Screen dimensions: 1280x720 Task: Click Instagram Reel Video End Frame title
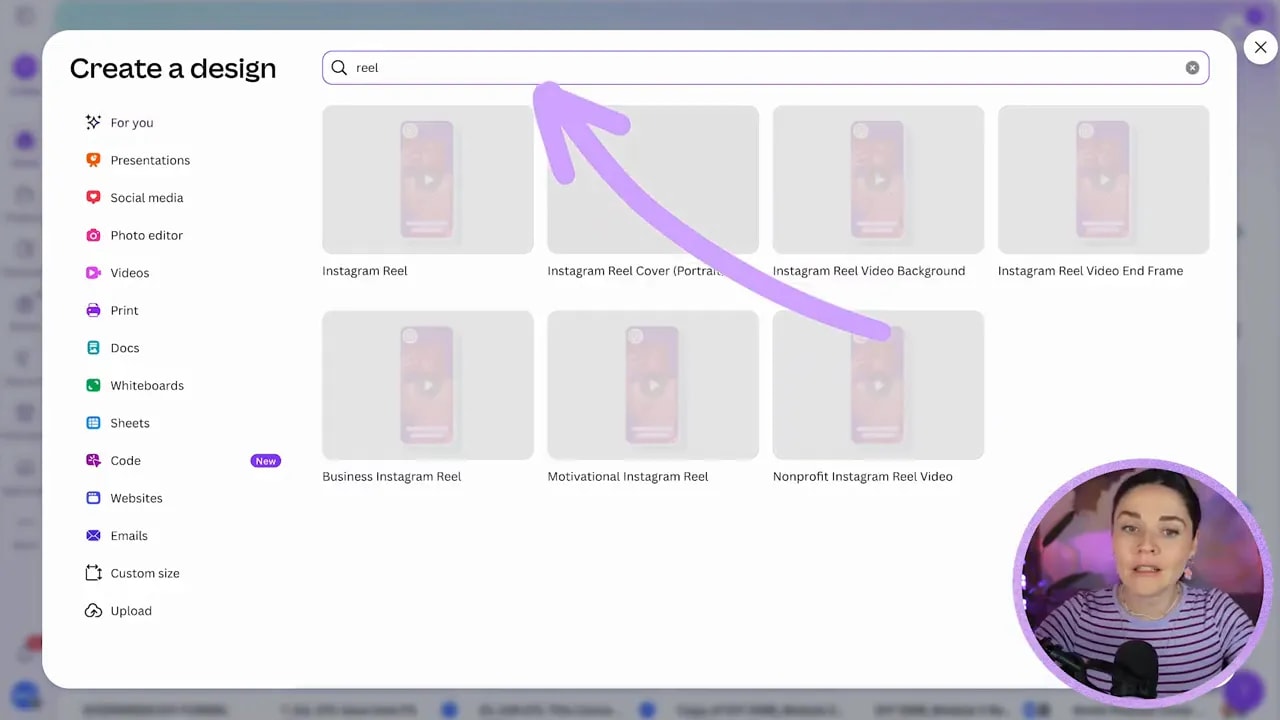(1090, 270)
